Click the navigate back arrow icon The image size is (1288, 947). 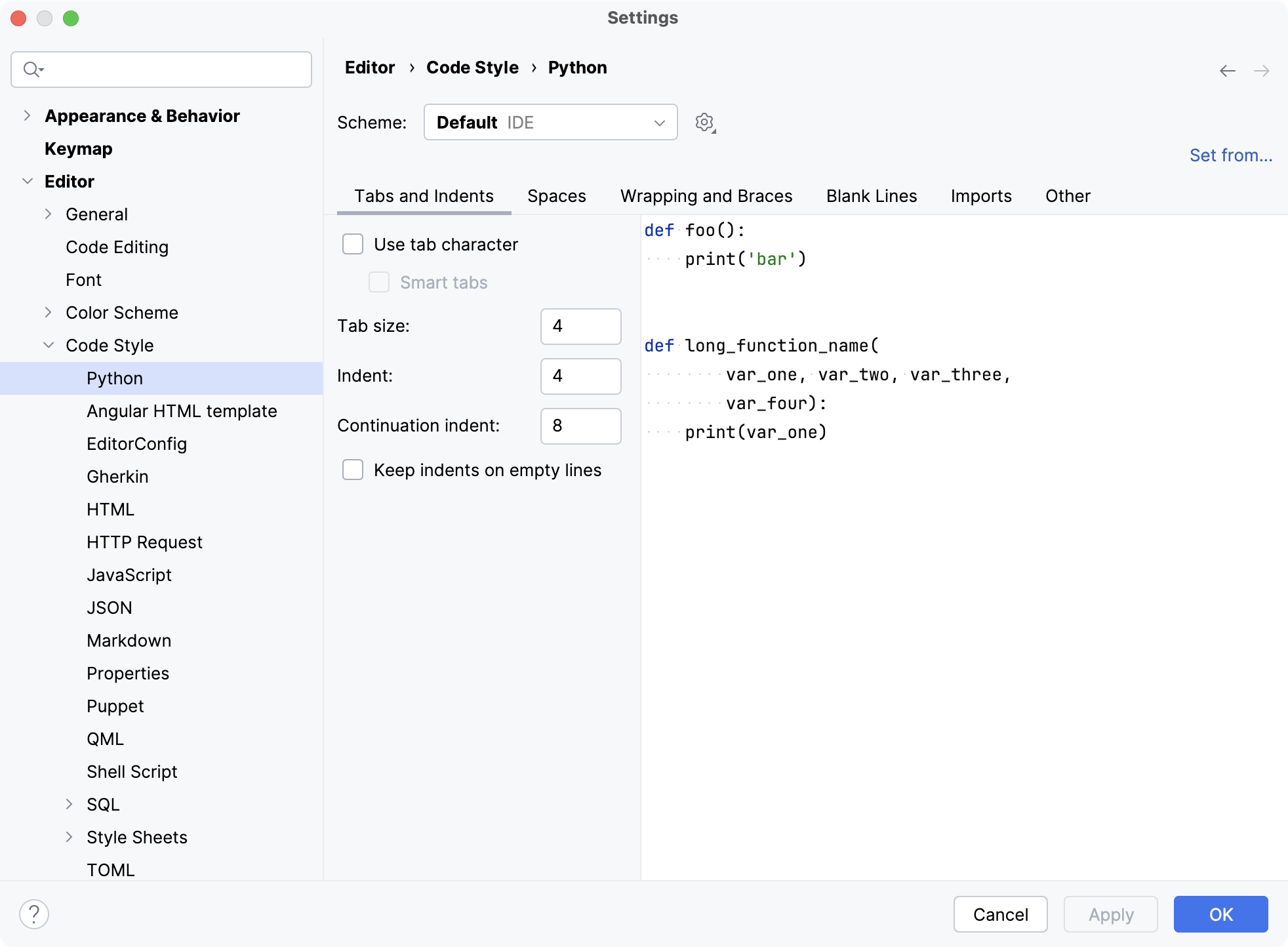(1227, 70)
